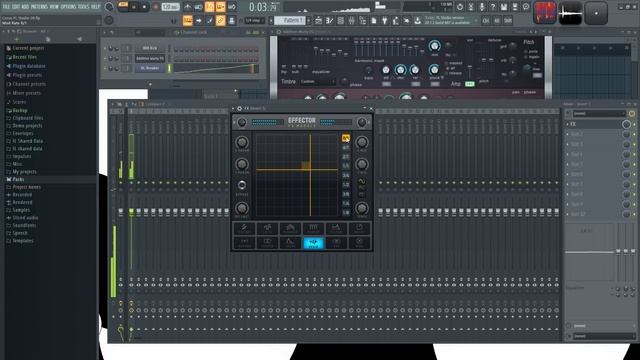Select the Additive Wurly FS channel
The width and height of the screenshot is (640, 360).
(150, 59)
